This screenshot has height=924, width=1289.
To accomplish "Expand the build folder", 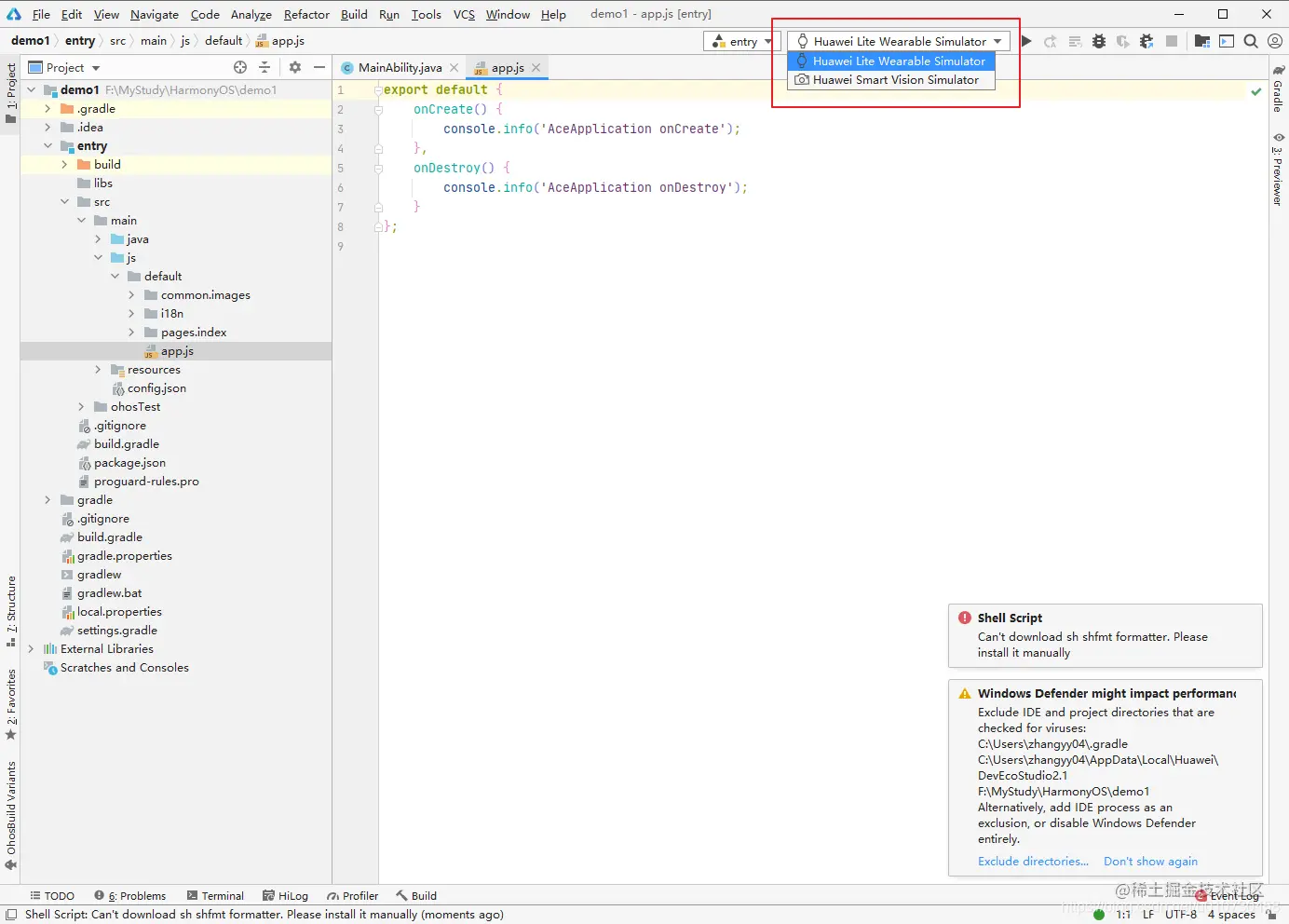I will click(x=64, y=165).
